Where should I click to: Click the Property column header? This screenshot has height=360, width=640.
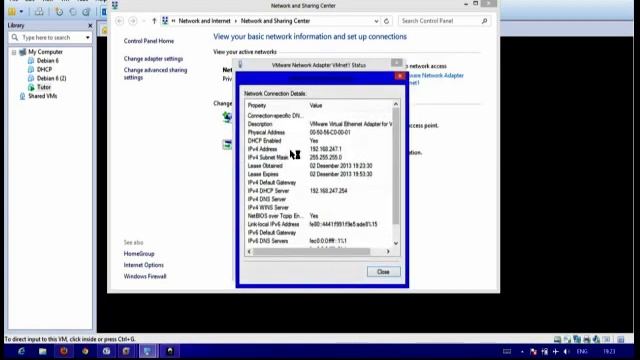click(257, 106)
